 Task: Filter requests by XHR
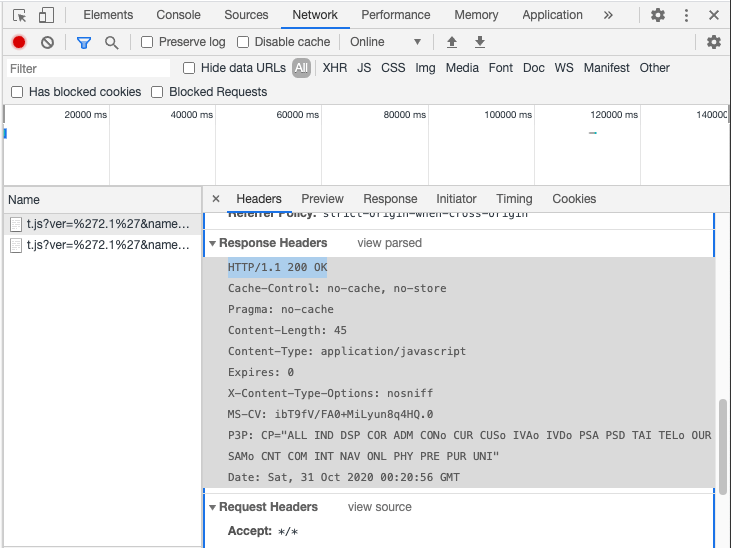335,68
